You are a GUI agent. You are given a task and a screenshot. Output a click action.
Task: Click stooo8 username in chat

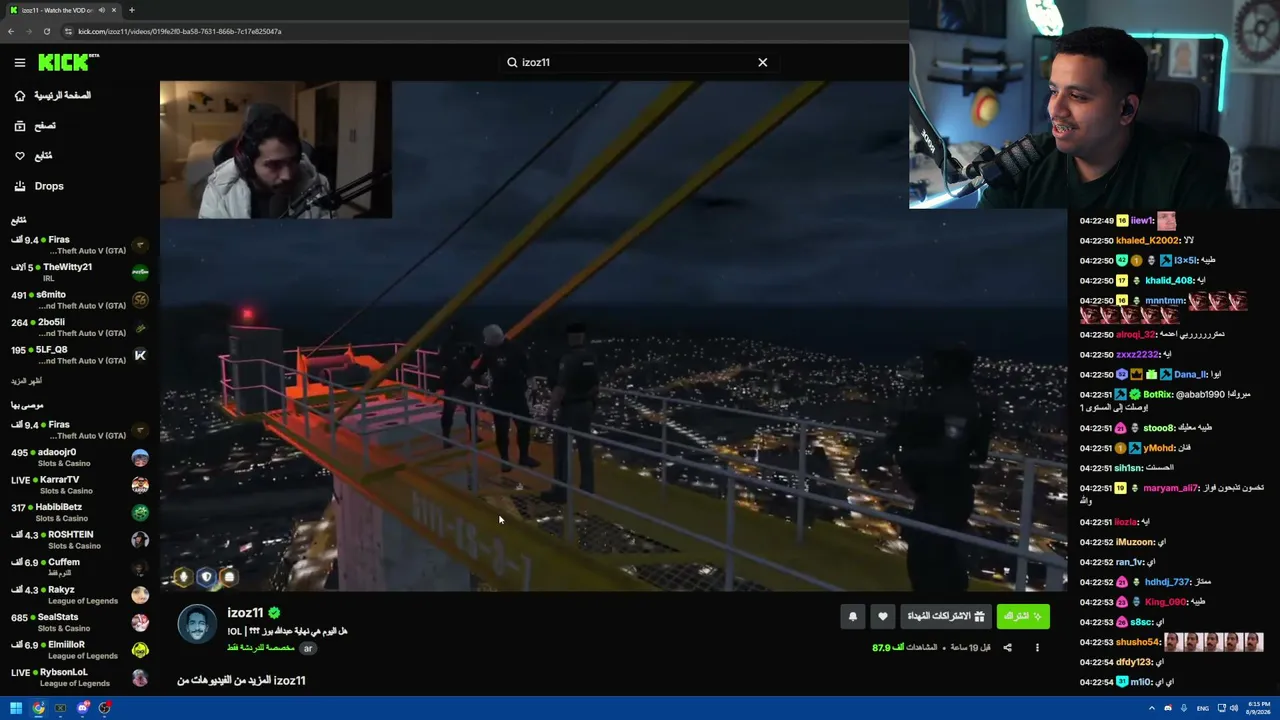[1158, 428]
